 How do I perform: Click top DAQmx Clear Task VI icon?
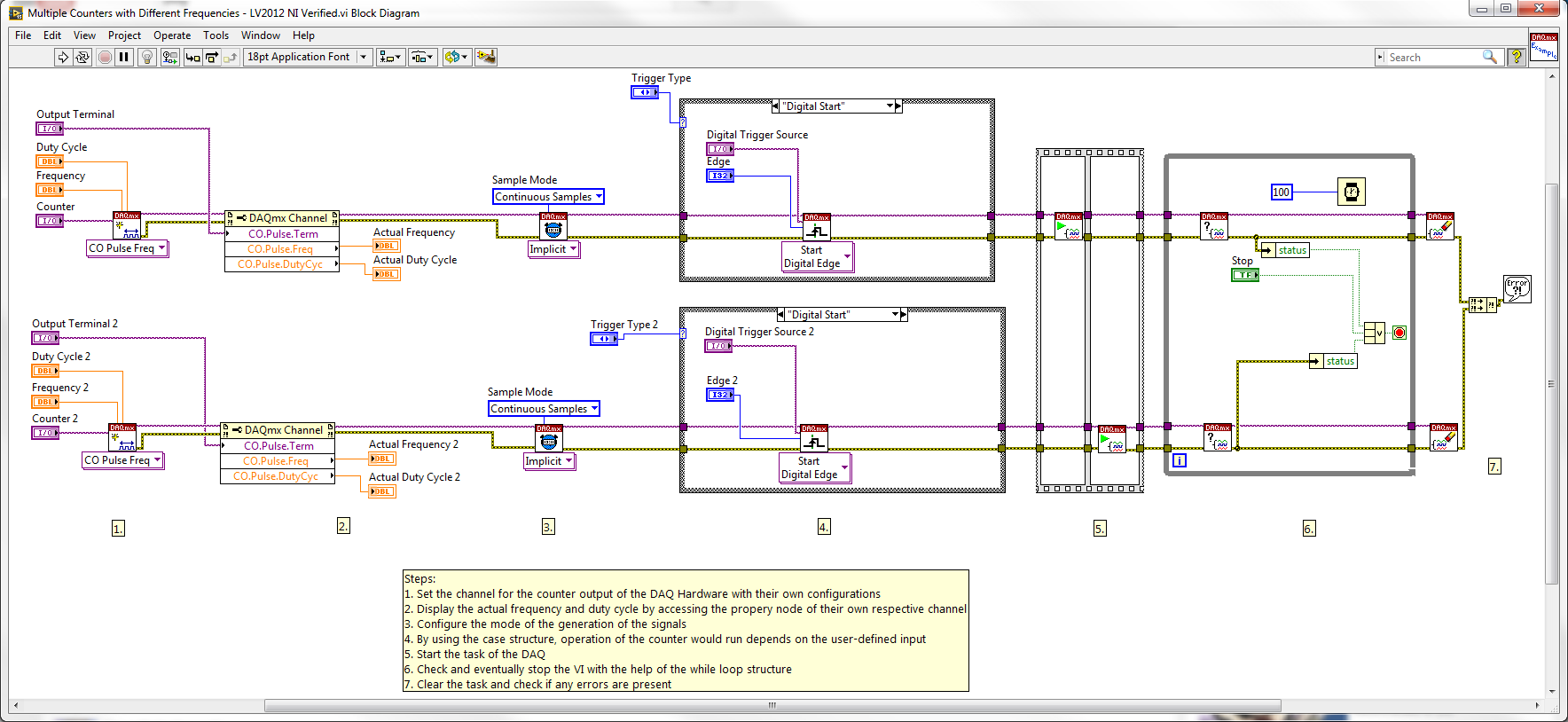tap(1440, 226)
